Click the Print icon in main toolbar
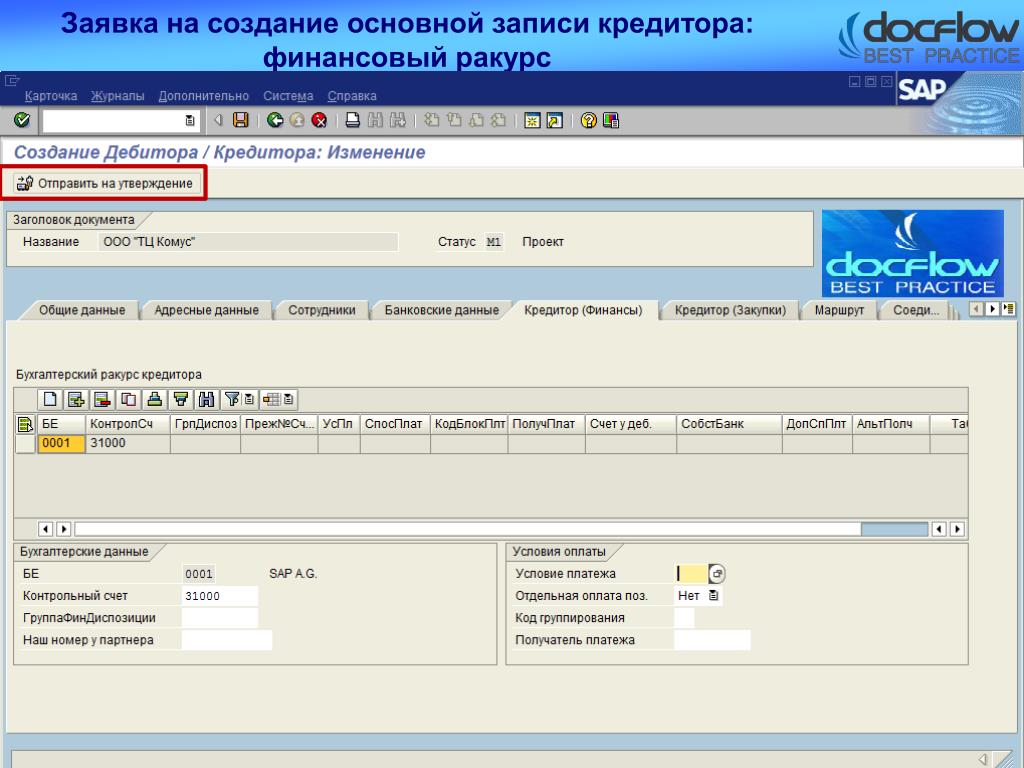The width and height of the screenshot is (1024, 768). pos(353,120)
